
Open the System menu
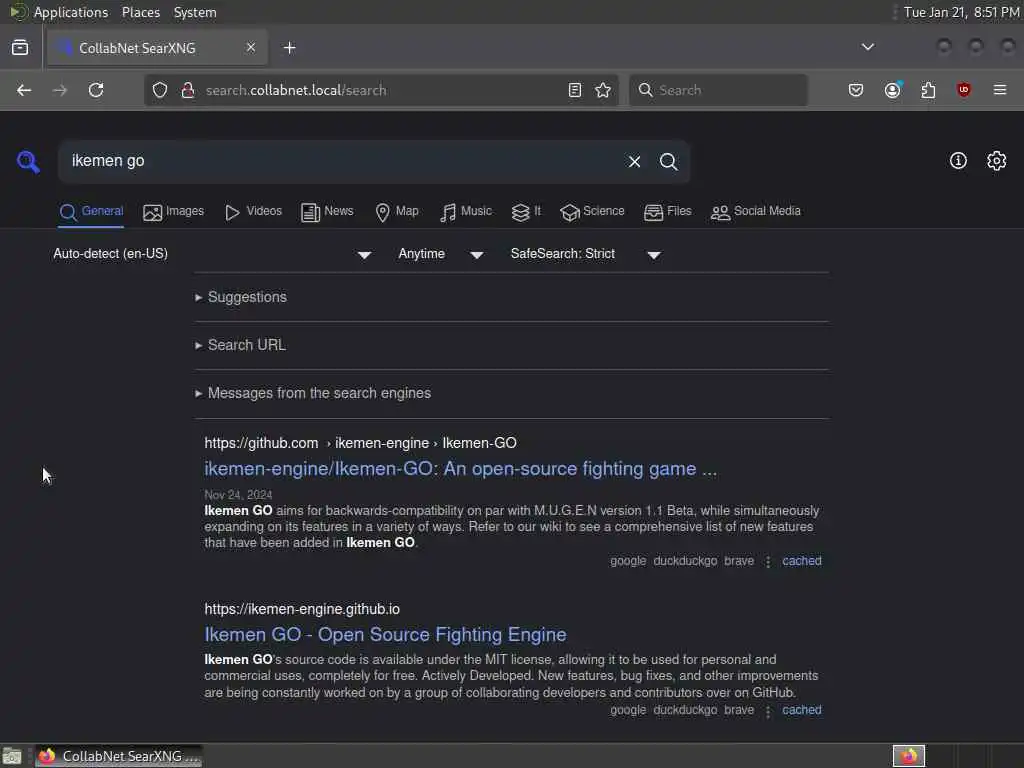195,12
